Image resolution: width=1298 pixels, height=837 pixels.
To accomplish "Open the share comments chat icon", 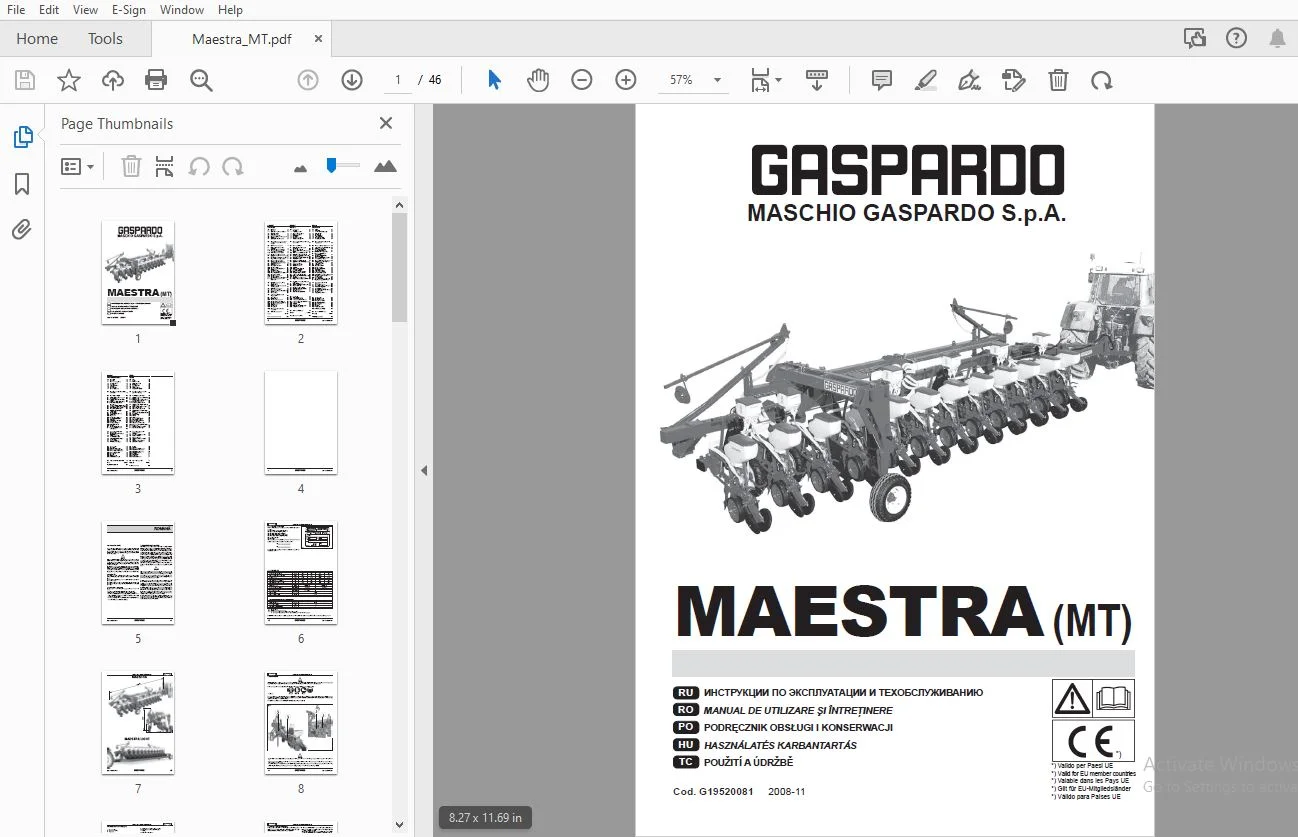I will (x=1195, y=39).
